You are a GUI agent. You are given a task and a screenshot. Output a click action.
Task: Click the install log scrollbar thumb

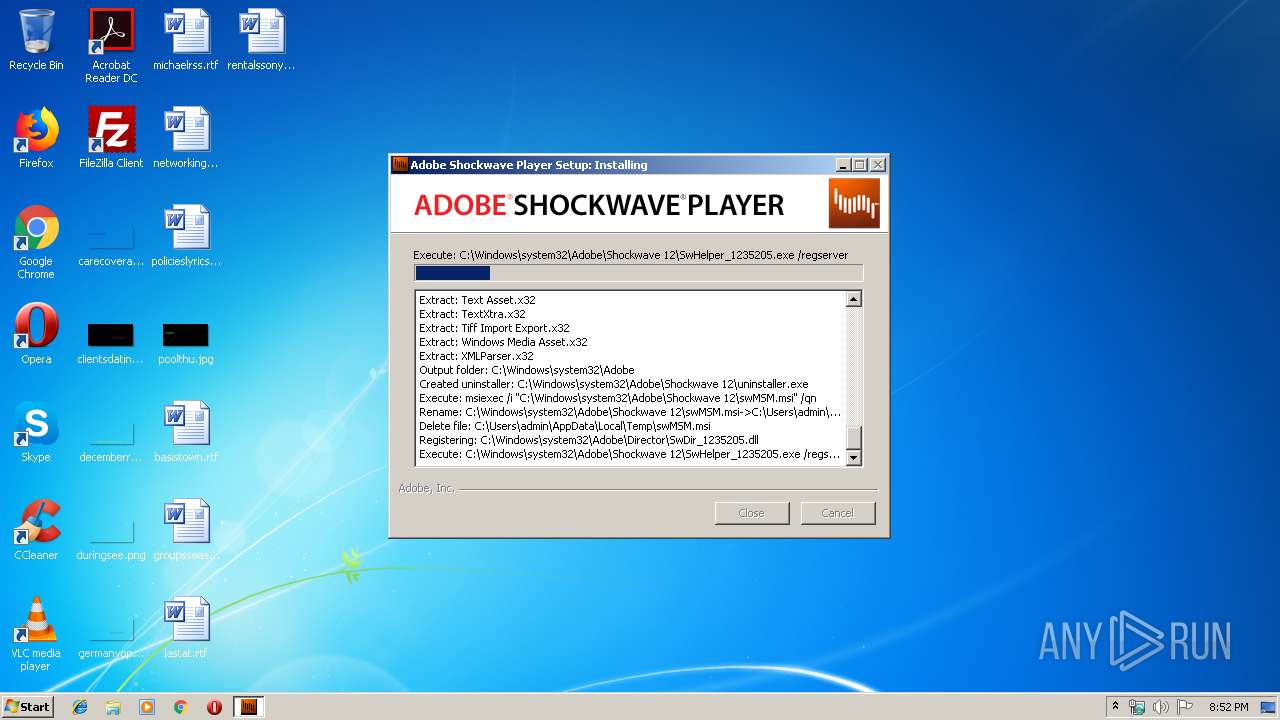pos(853,438)
